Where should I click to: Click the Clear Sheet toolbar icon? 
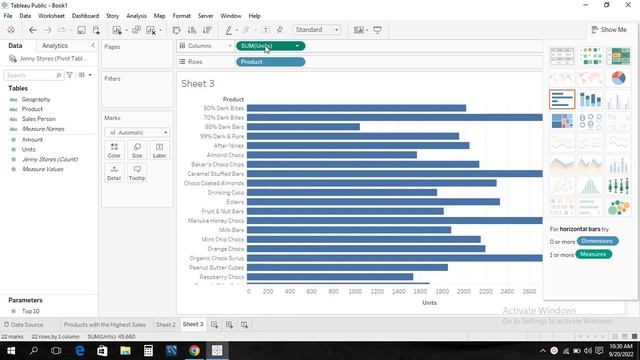click(x=151, y=30)
